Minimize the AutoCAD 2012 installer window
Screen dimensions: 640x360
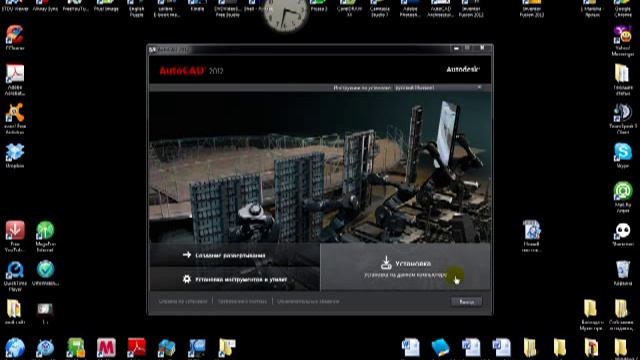click(456, 49)
